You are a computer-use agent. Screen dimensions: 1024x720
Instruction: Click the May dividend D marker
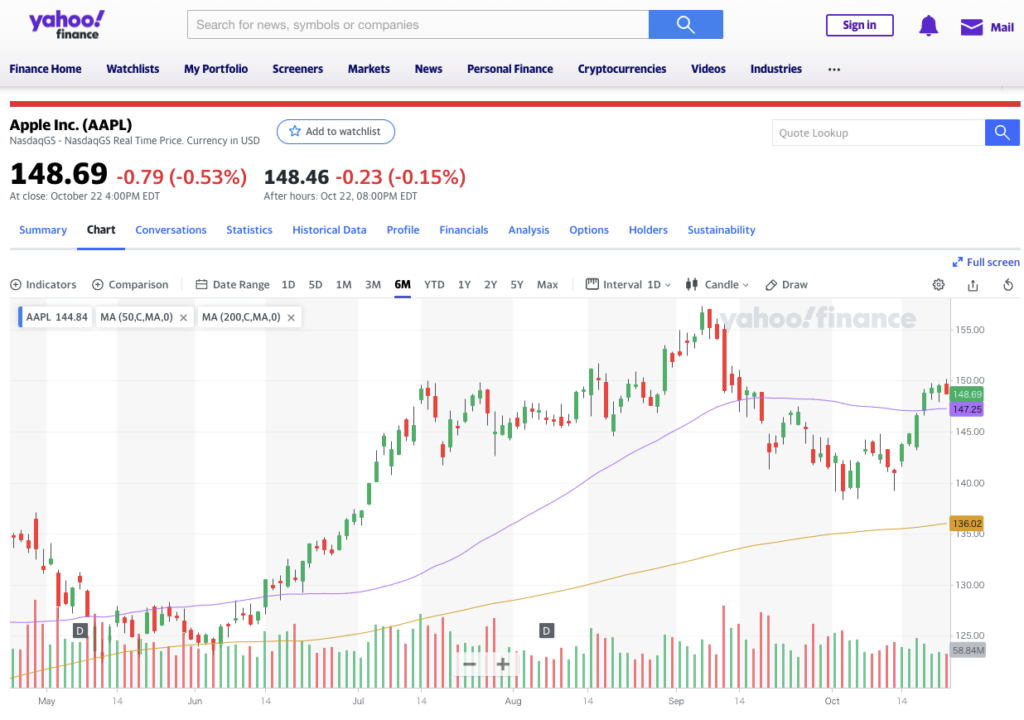coord(80,630)
